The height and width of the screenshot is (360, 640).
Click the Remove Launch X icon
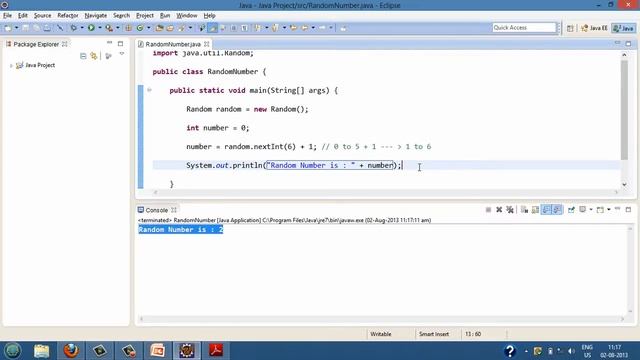click(499, 210)
